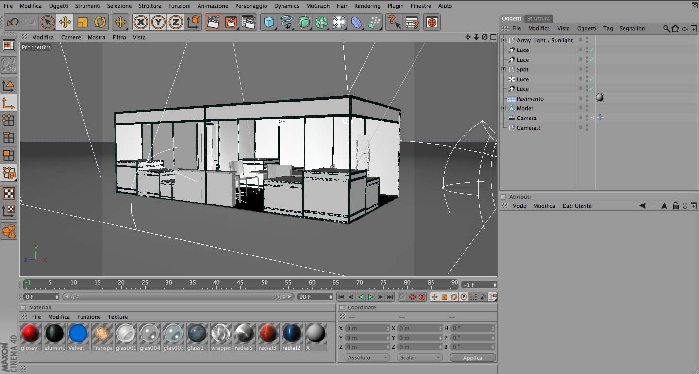Viewport: 699px width, 374px height.
Task: Open the globe icon at toolbar end
Action: 432,22
